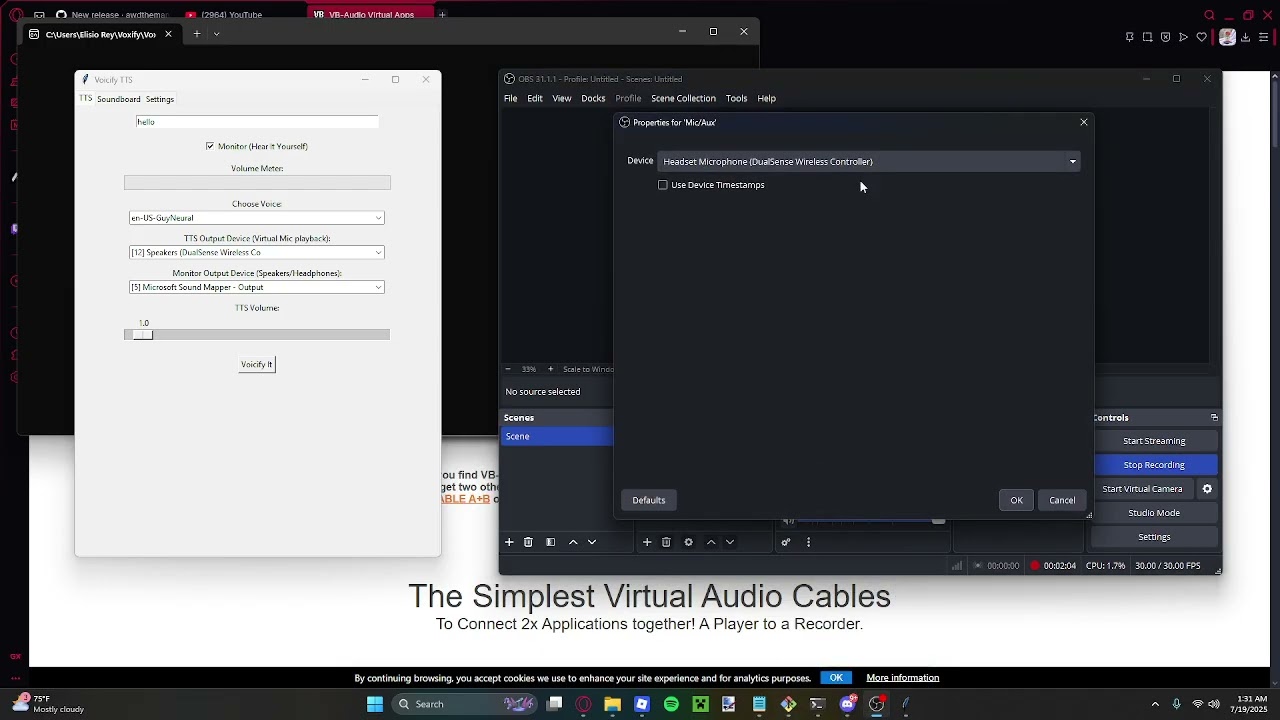Open OBS Help menu
Screen dimensions: 1280x720
767,98
